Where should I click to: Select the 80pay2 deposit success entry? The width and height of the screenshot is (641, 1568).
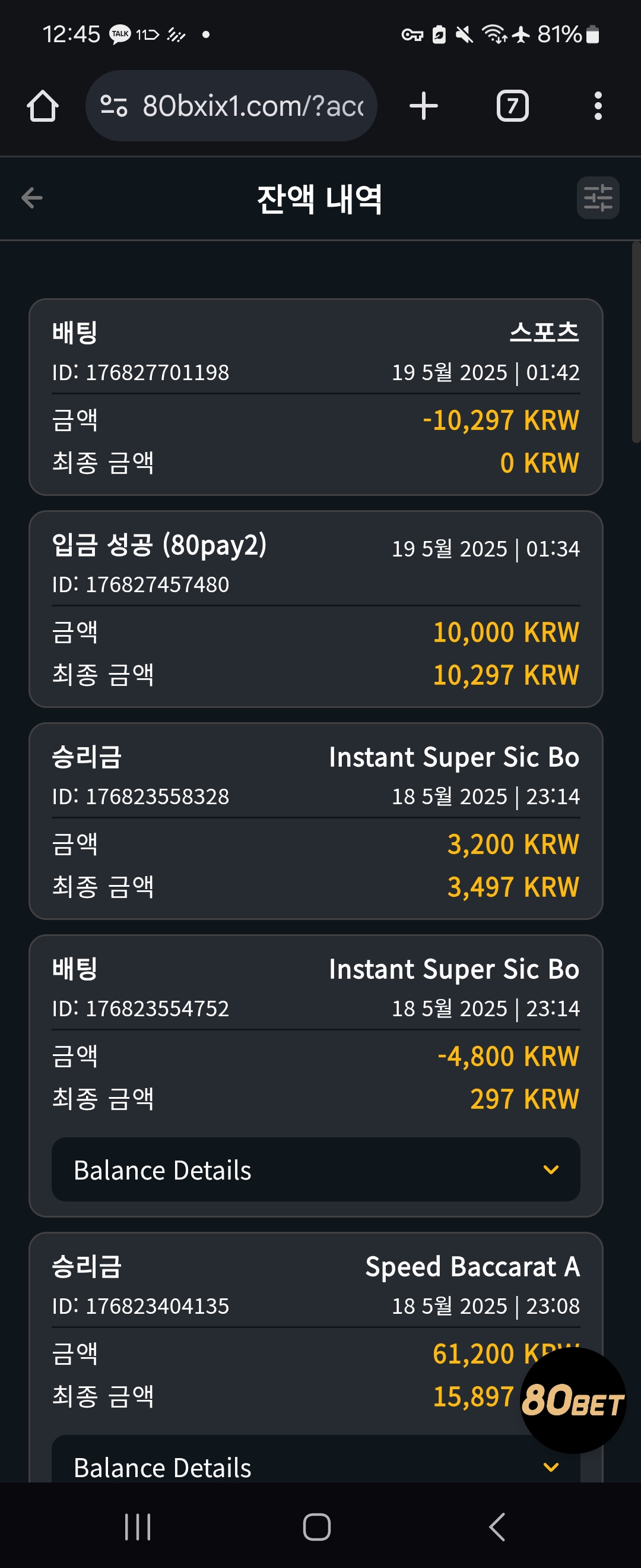[316, 609]
